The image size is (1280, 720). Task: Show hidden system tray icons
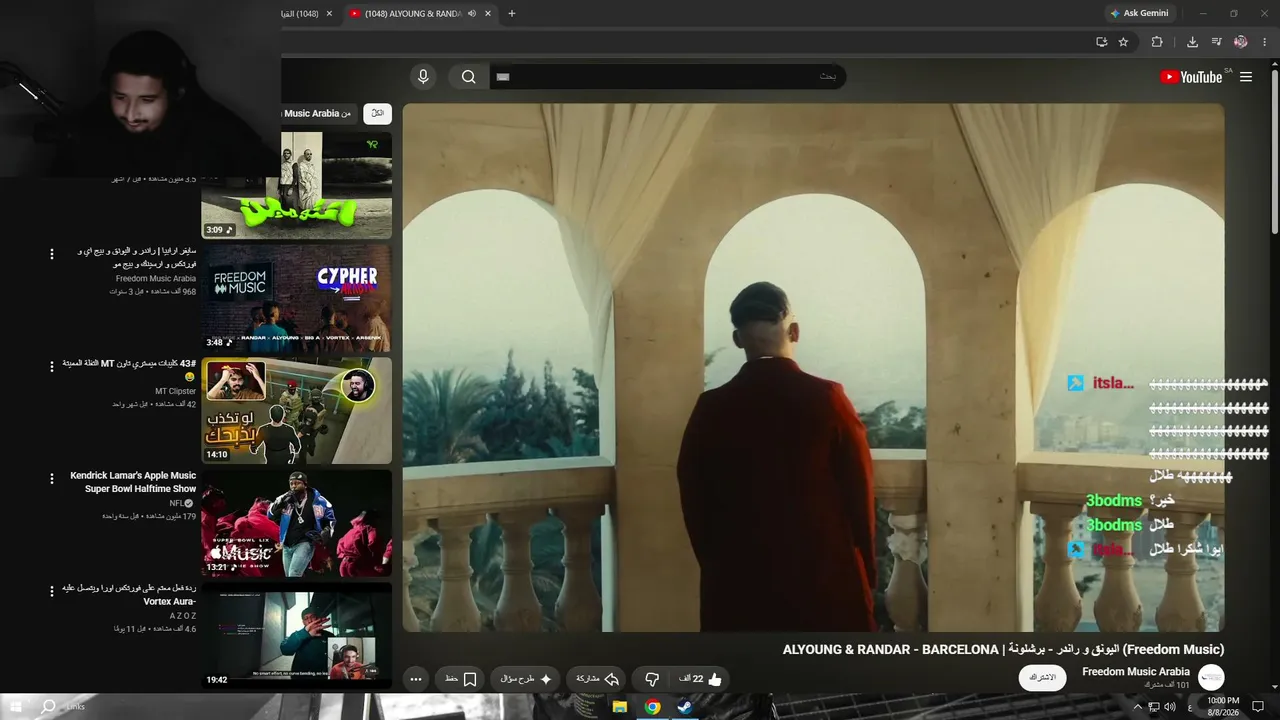pos(1137,707)
